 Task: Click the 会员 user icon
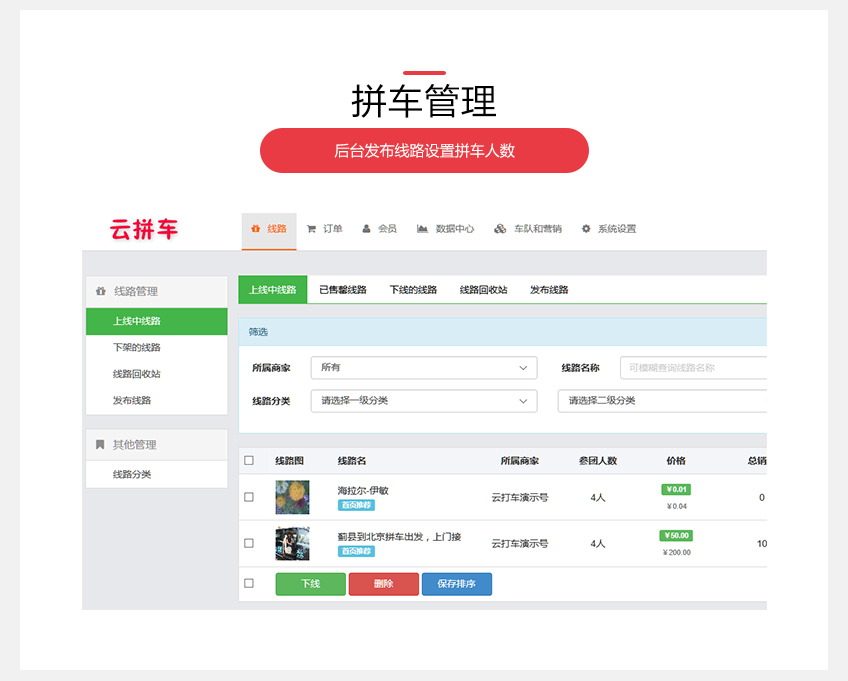pyautogui.click(x=367, y=229)
